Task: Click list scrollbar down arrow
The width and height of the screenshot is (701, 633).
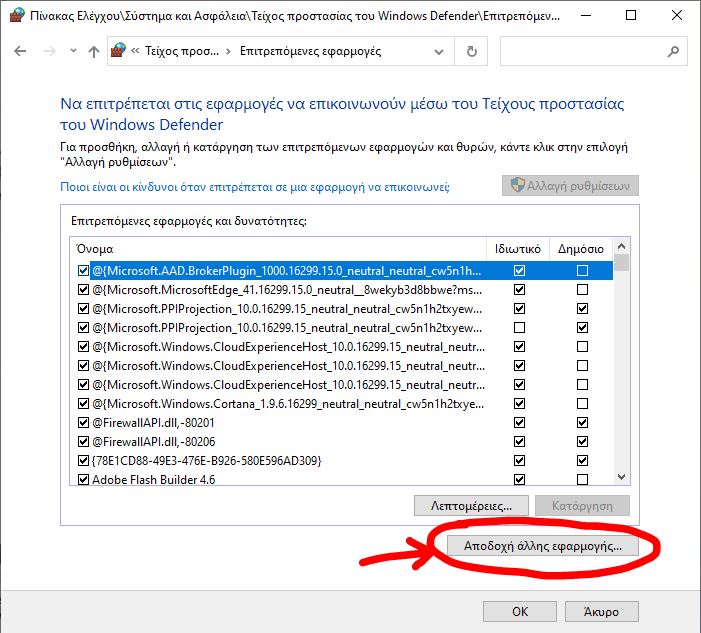Action: point(621,477)
